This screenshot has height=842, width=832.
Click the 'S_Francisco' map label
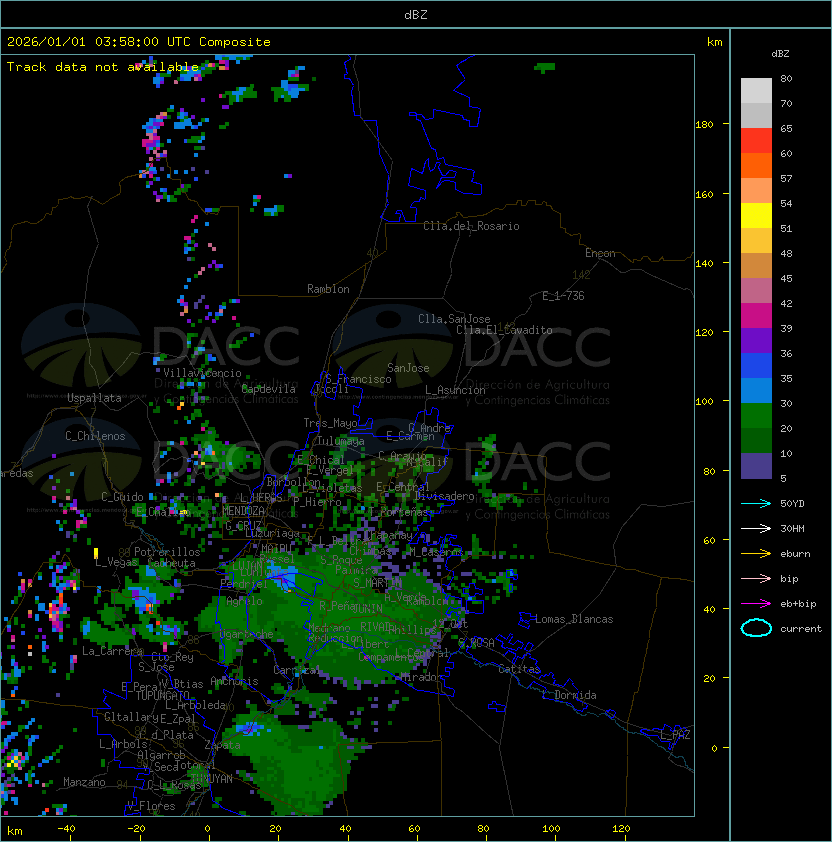coord(358,379)
